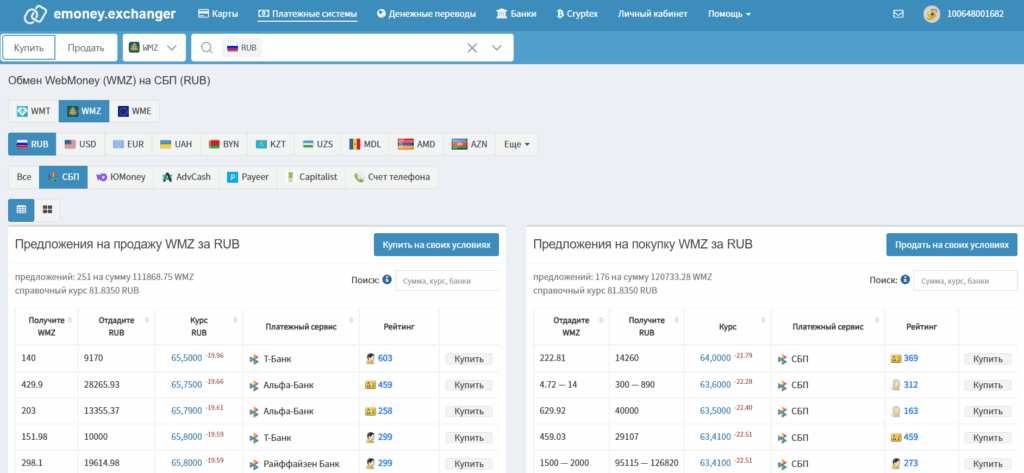The width and height of the screenshot is (1024, 473).
Task: Sort by Получите WMZ column arrows
Action: pyautogui.click(x=70, y=320)
